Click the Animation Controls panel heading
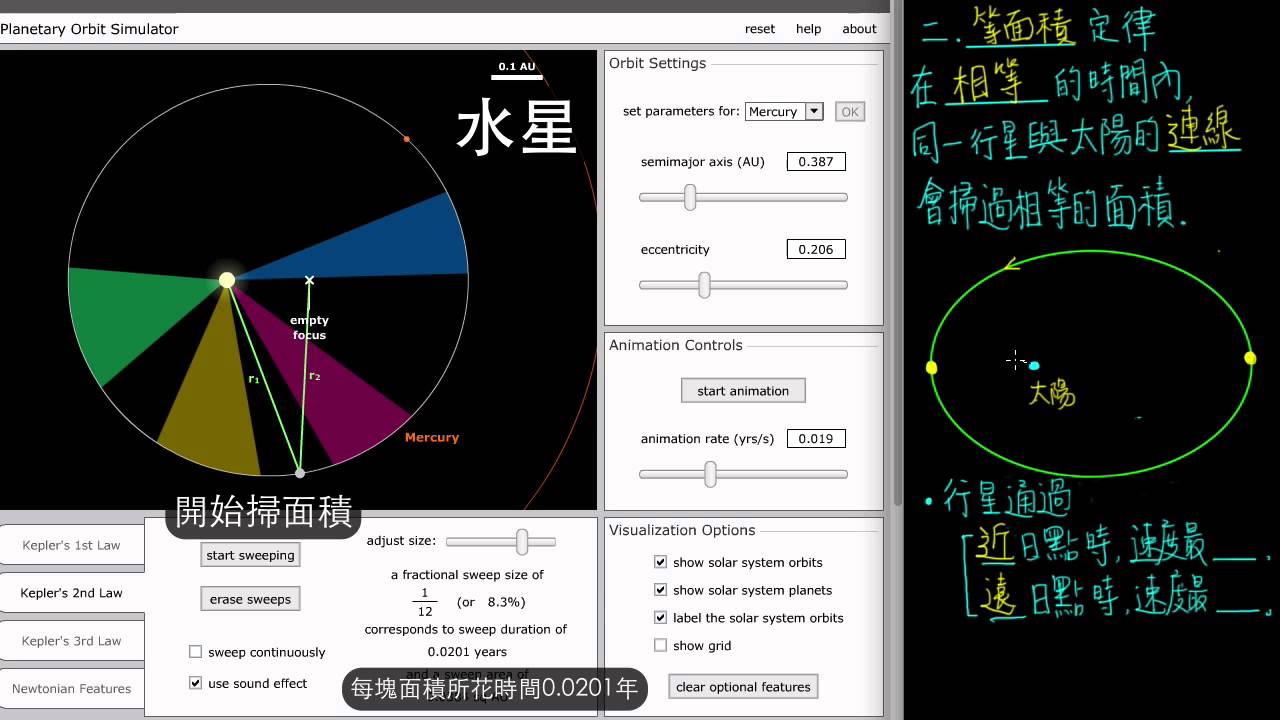This screenshot has height=720, width=1280. coord(676,345)
